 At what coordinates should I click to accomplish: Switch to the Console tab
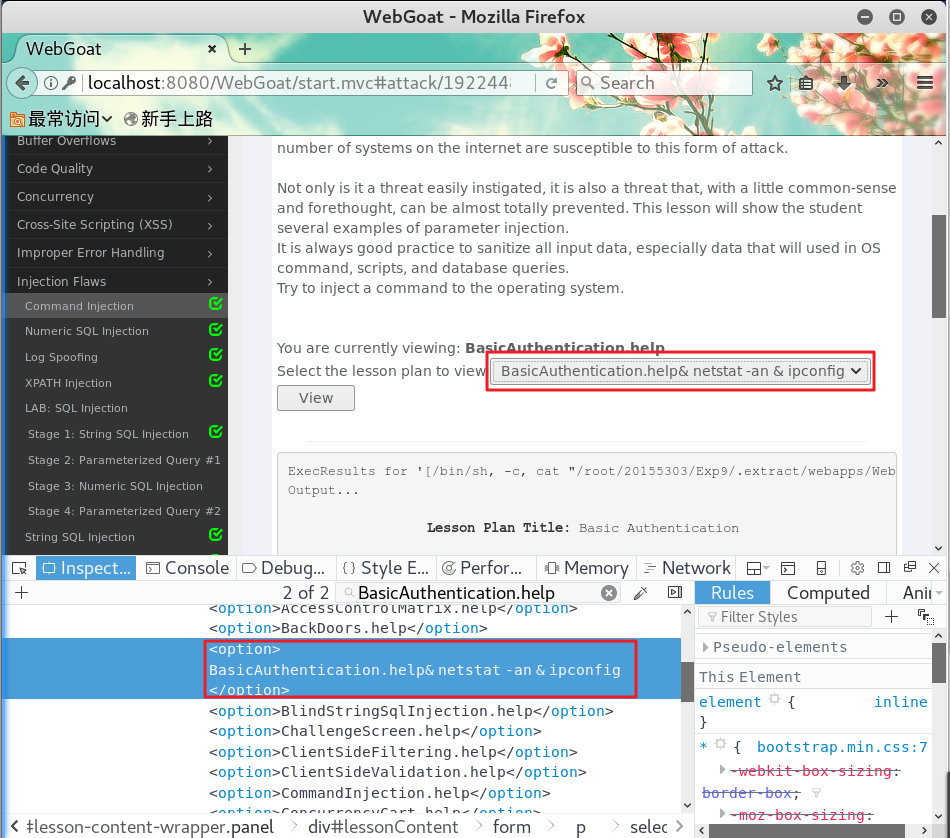[x=188, y=568]
